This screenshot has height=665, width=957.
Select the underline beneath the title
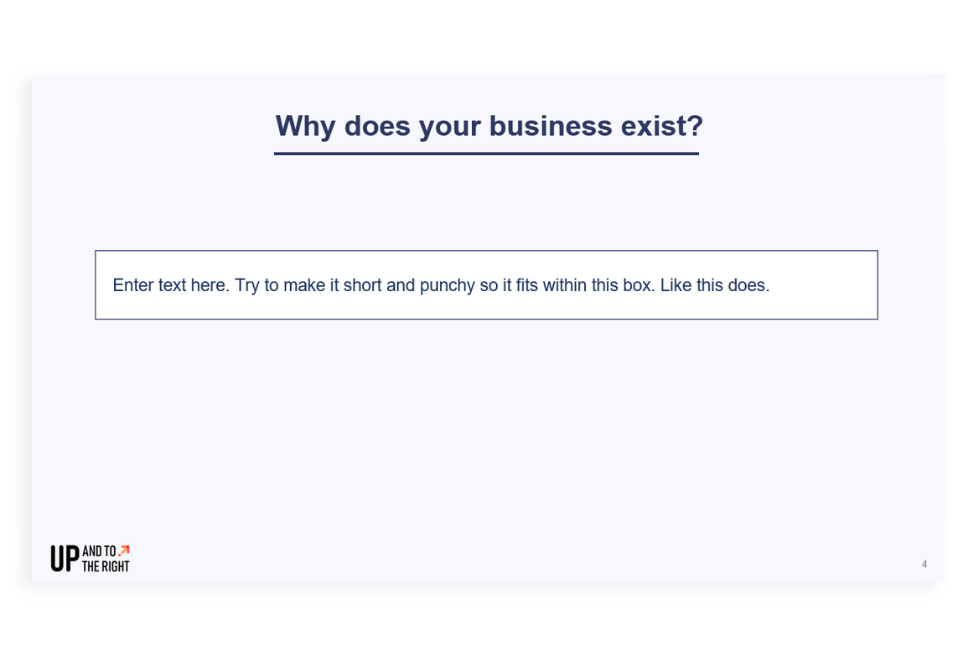486,154
